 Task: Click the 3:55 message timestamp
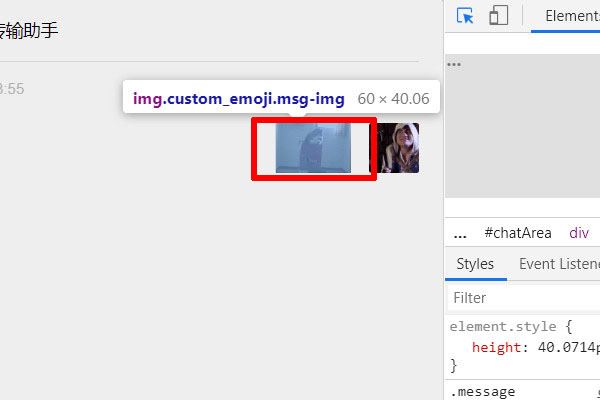tap(12, 89)
